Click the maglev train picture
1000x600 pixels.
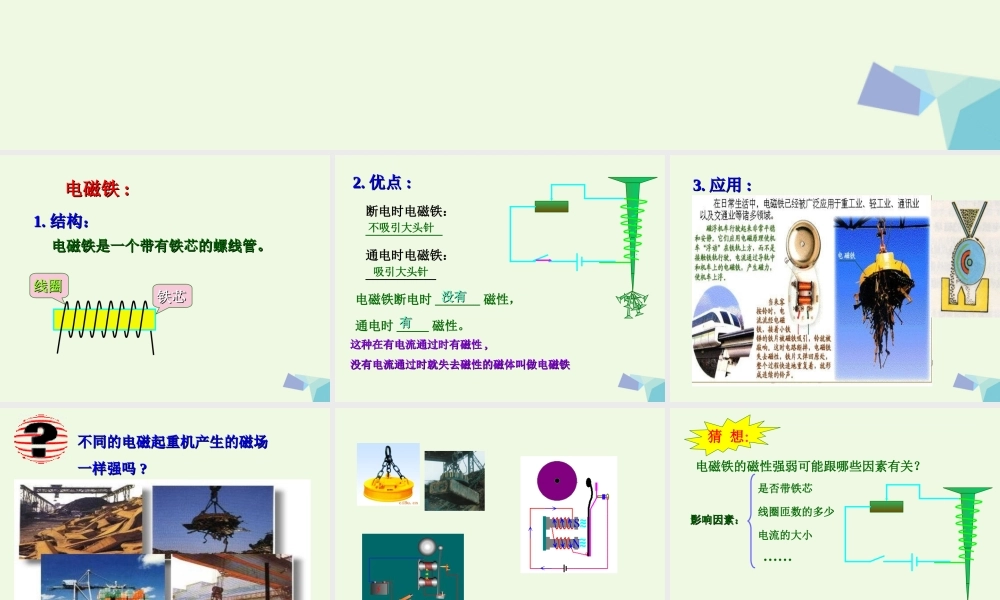pos(724,332)
